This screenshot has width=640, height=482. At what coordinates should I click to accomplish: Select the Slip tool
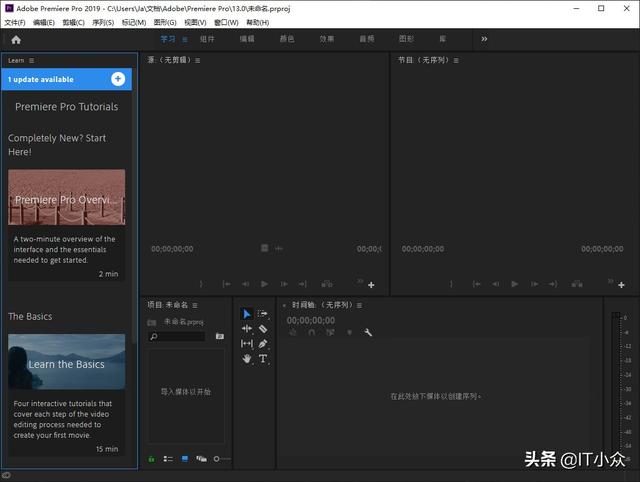point(247,344)
